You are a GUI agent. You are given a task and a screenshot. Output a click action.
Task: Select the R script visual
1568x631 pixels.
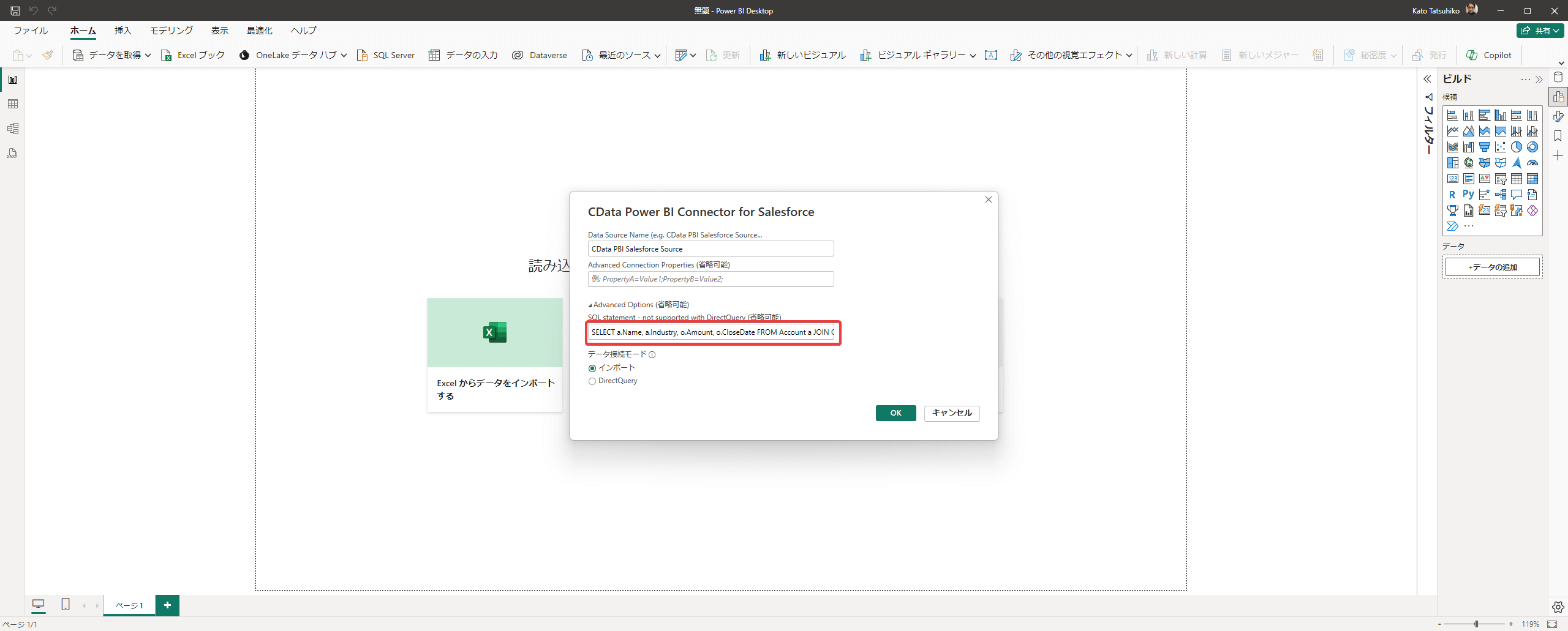click(x=1452, y=195)
